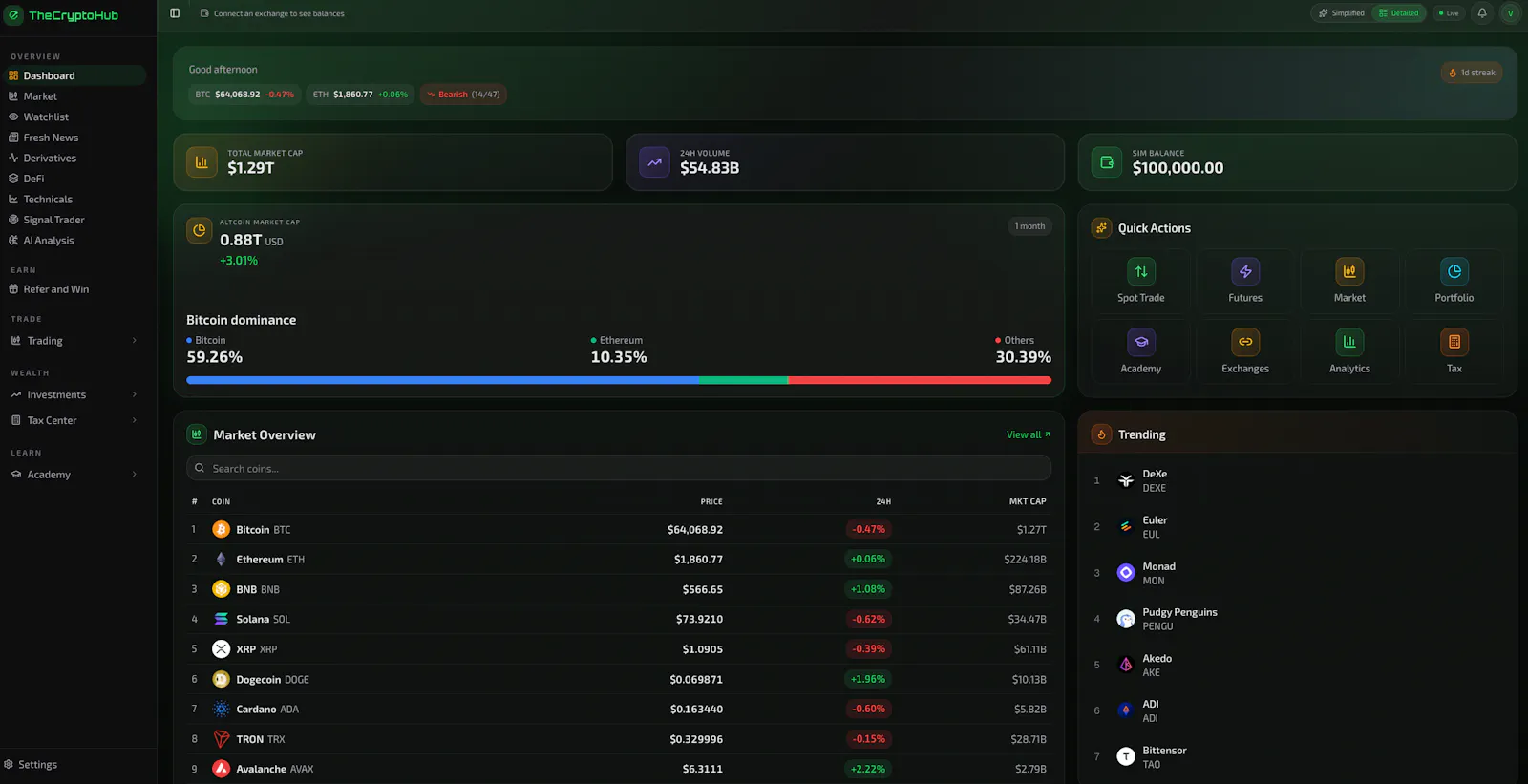Click the Altcoin Market Cap pie icon
1528x784 pixels.
coord(199,230)
